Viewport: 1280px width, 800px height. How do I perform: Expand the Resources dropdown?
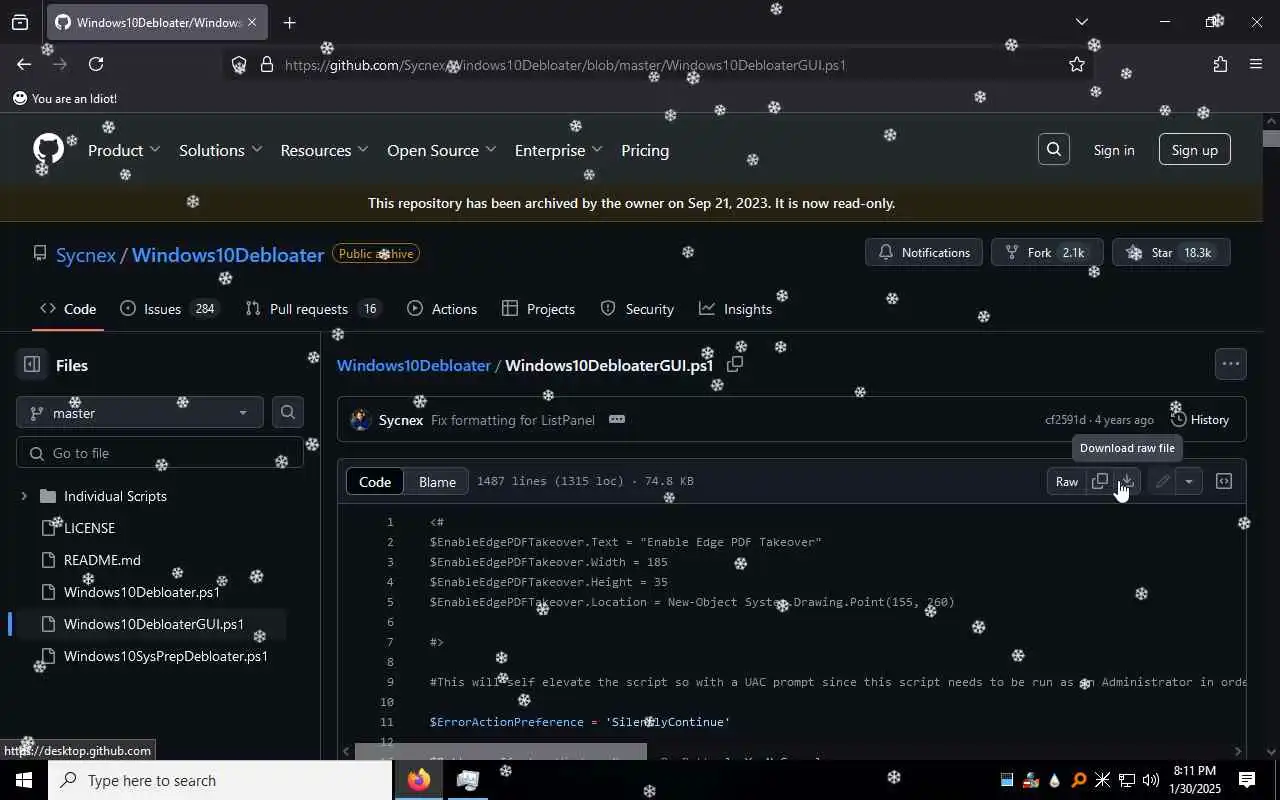[x=324, y=150]
